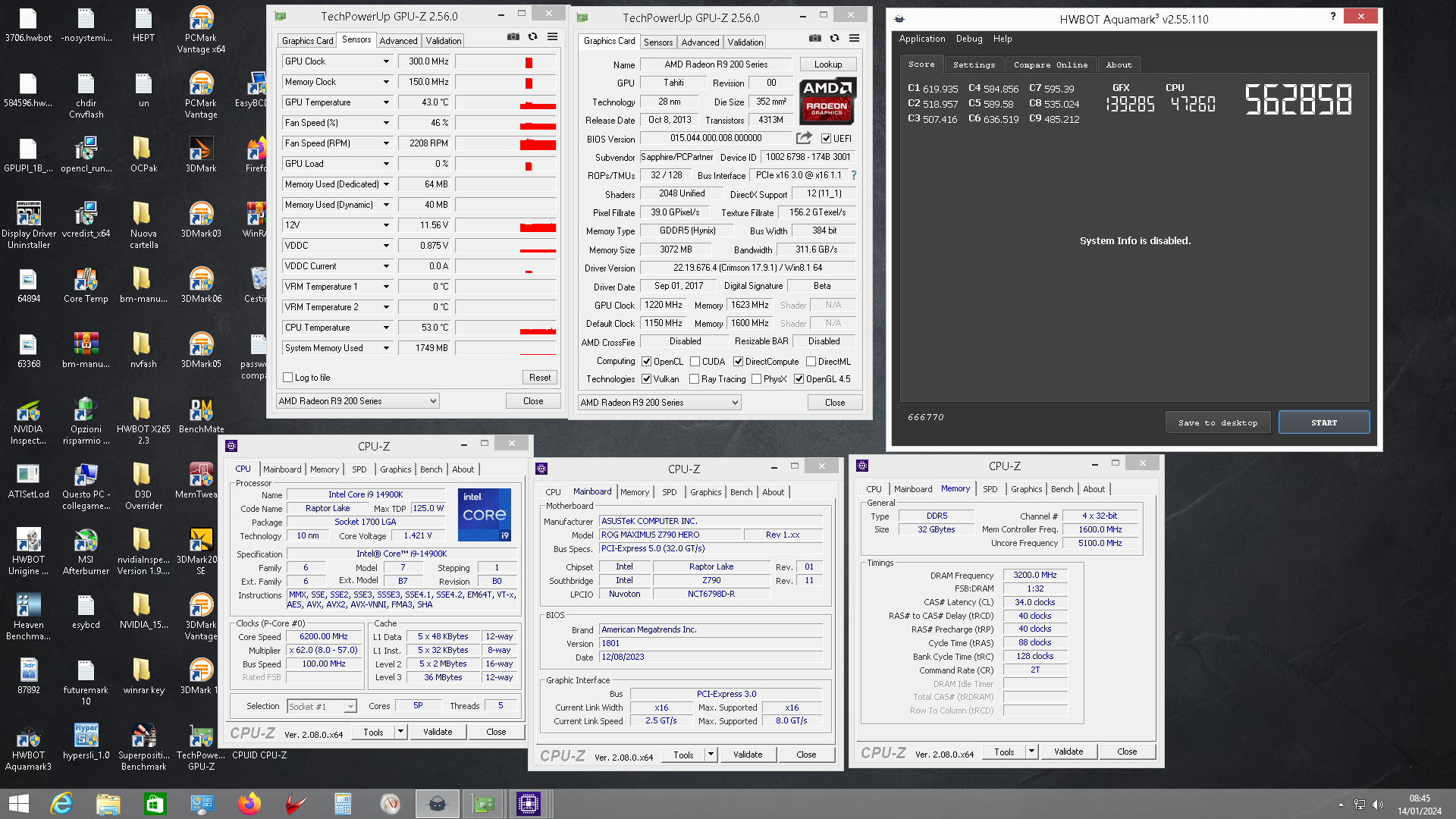Toggle the Ray Tracing checkbox

(694, 379)
